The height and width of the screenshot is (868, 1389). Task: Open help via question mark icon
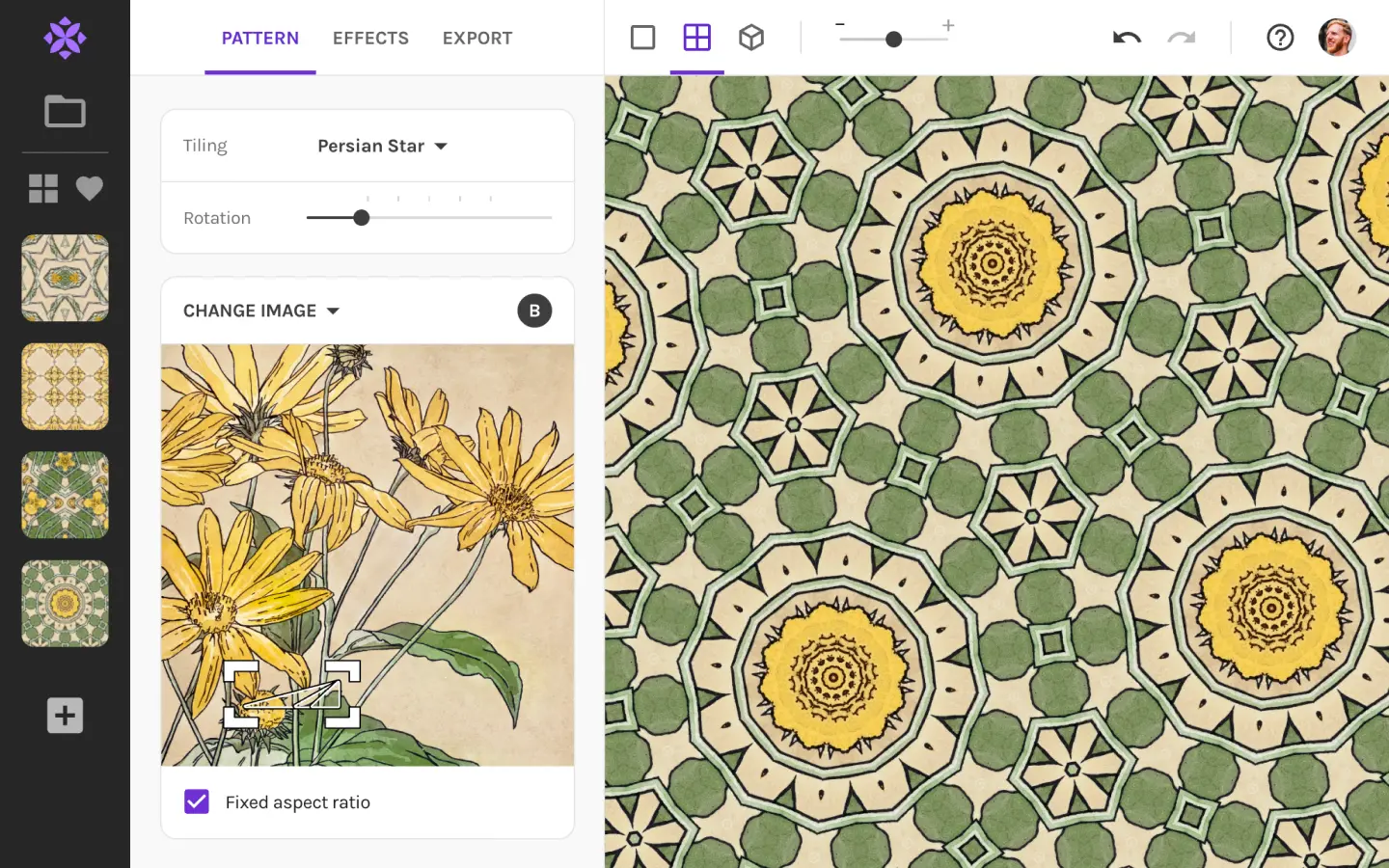coord(1280,38)
